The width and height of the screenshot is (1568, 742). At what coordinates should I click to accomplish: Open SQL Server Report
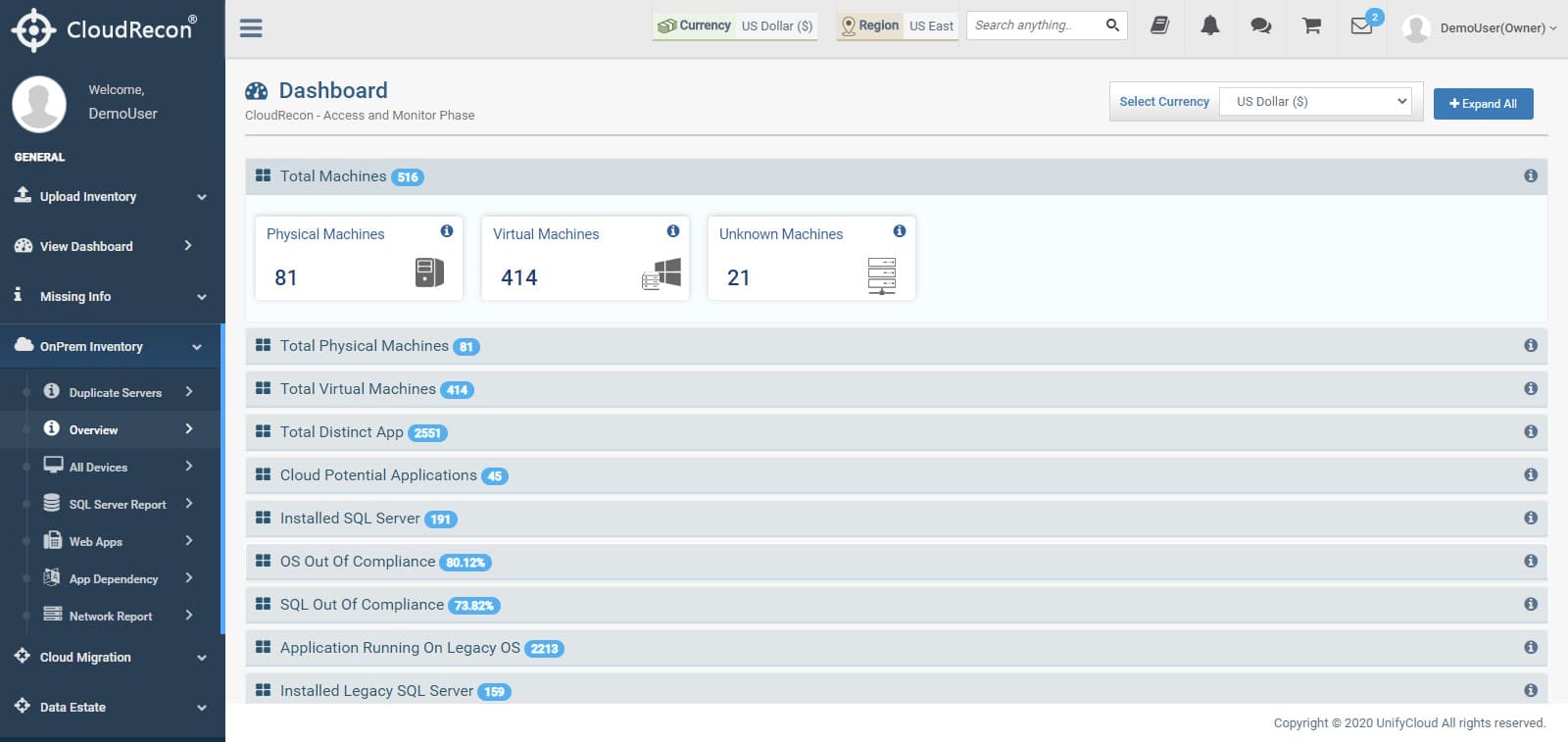[113, 504]
